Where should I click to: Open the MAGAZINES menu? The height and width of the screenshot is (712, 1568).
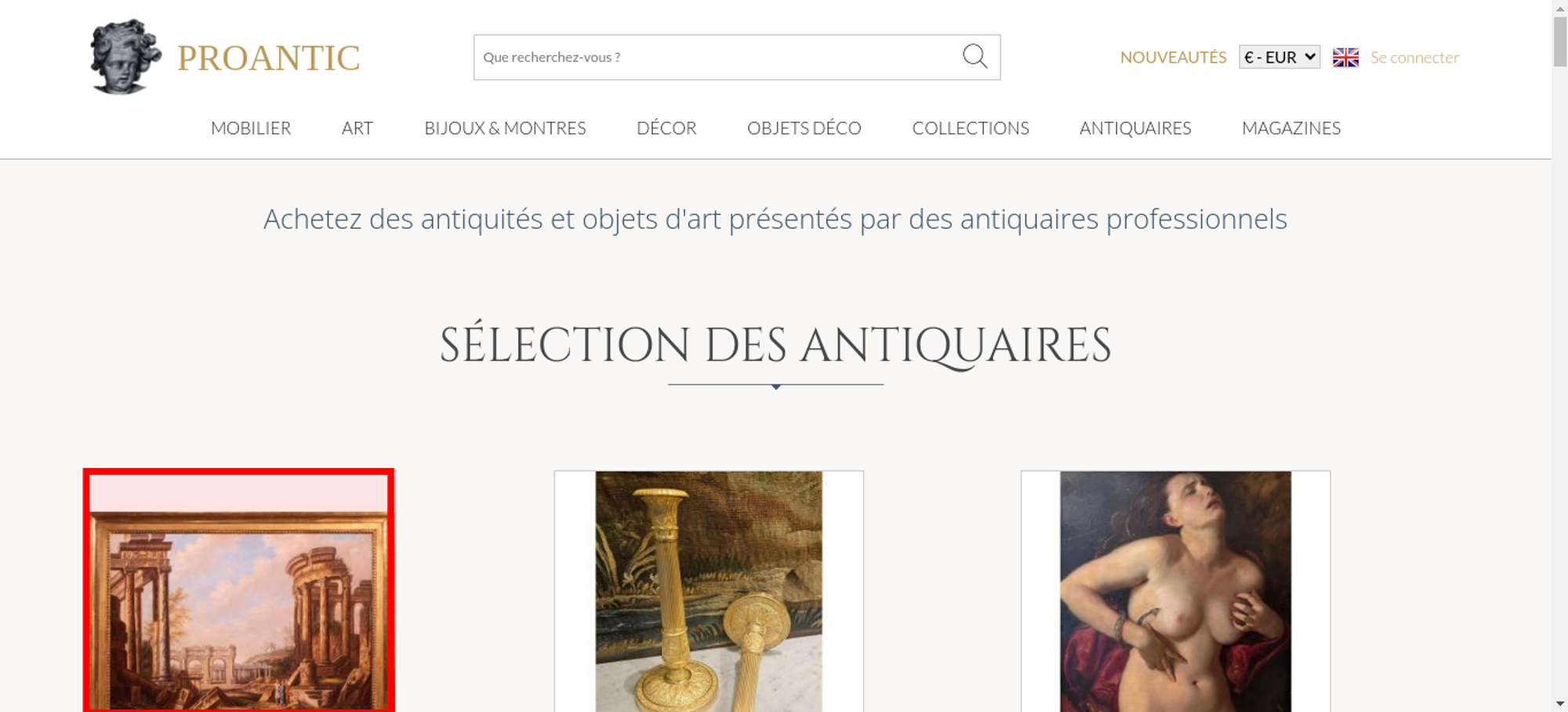[x=1291, y=128]
